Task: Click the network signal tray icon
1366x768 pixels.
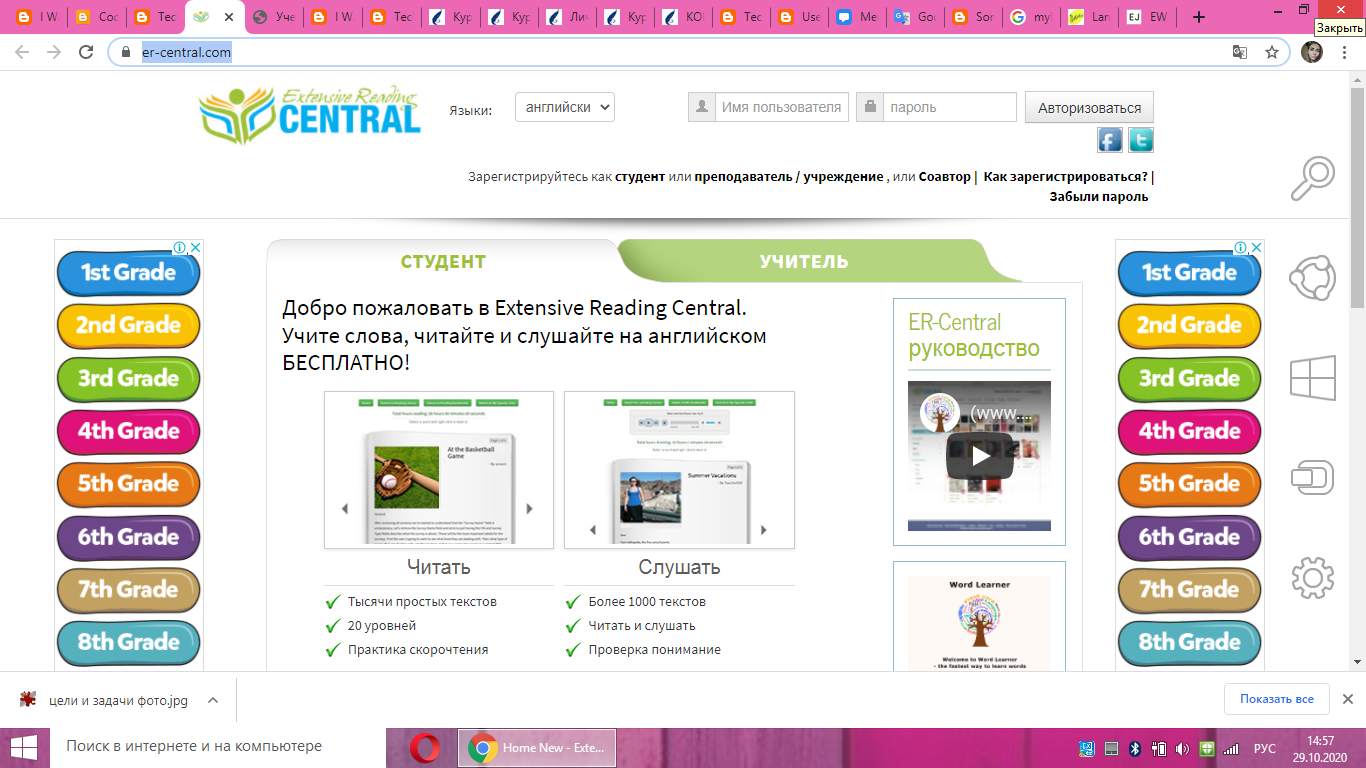Action: pyautogui.click(x=1231, y=748)
